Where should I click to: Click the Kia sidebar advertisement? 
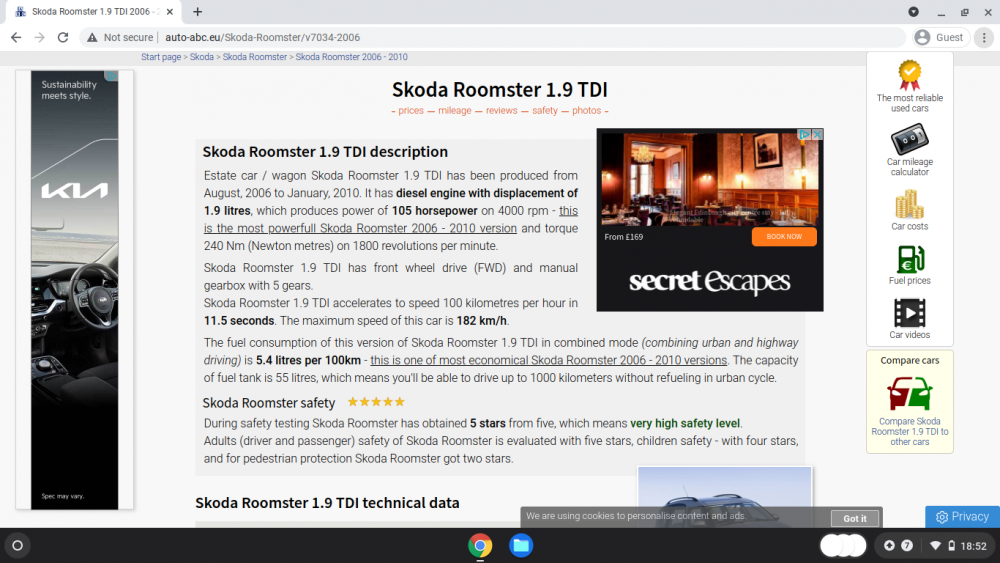click(x=75, y=290)
